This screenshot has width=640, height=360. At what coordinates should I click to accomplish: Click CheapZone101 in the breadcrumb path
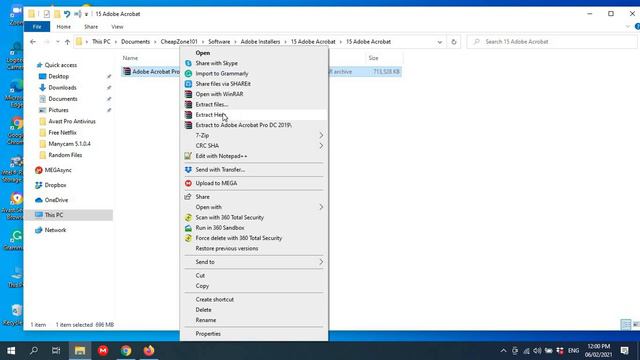click(x=179, y=42)
